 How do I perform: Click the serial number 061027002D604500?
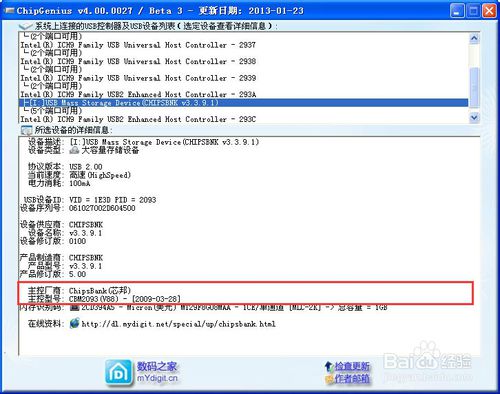[102, 208]
